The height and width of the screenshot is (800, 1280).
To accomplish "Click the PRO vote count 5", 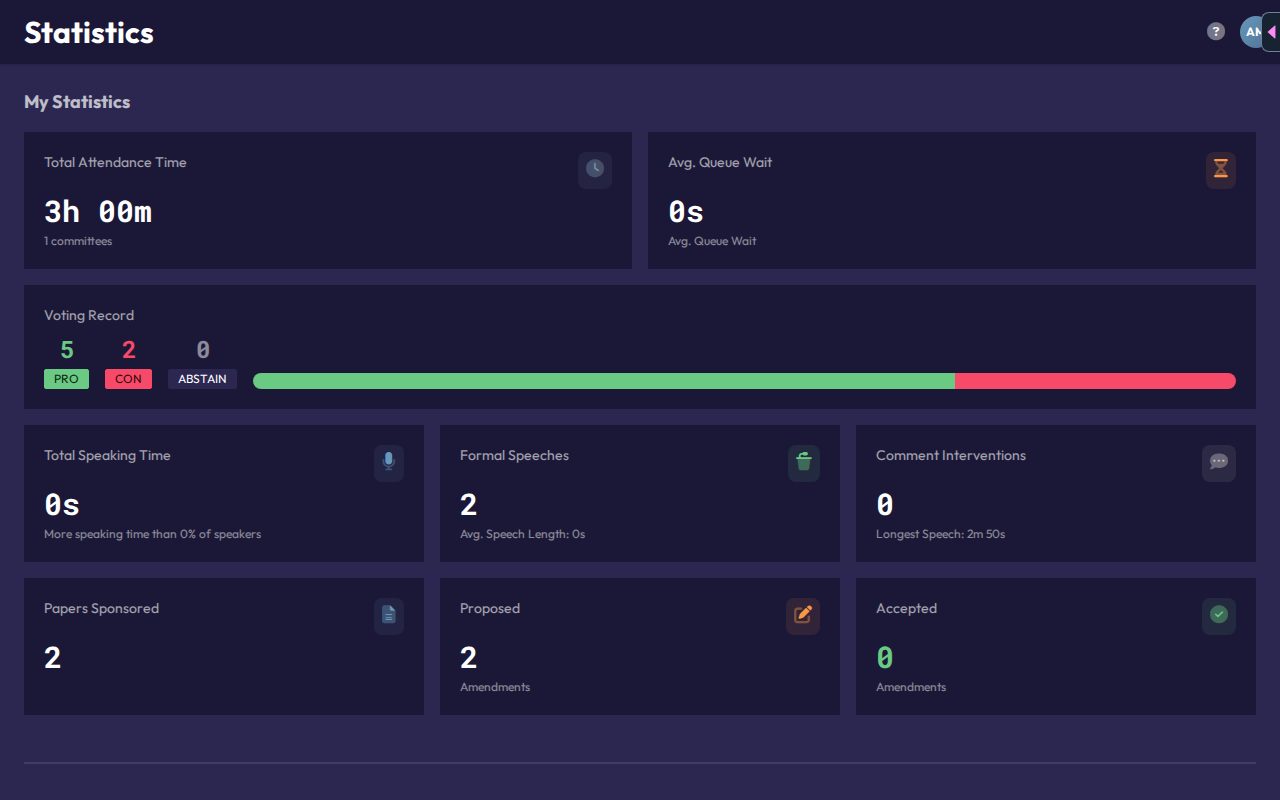I will point(67,350).
